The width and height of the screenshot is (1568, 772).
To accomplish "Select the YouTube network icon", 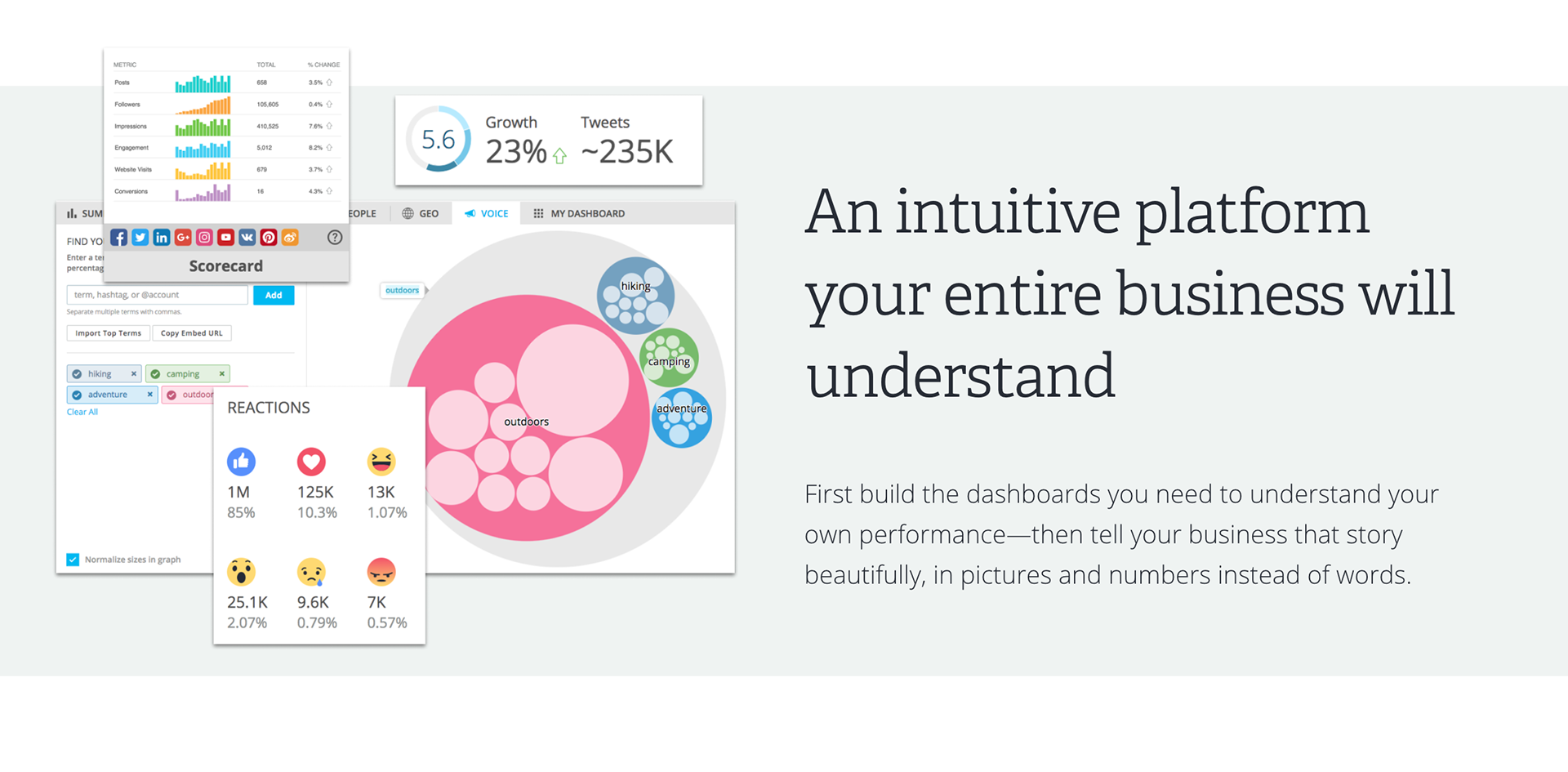I will (x=226, y=238).
